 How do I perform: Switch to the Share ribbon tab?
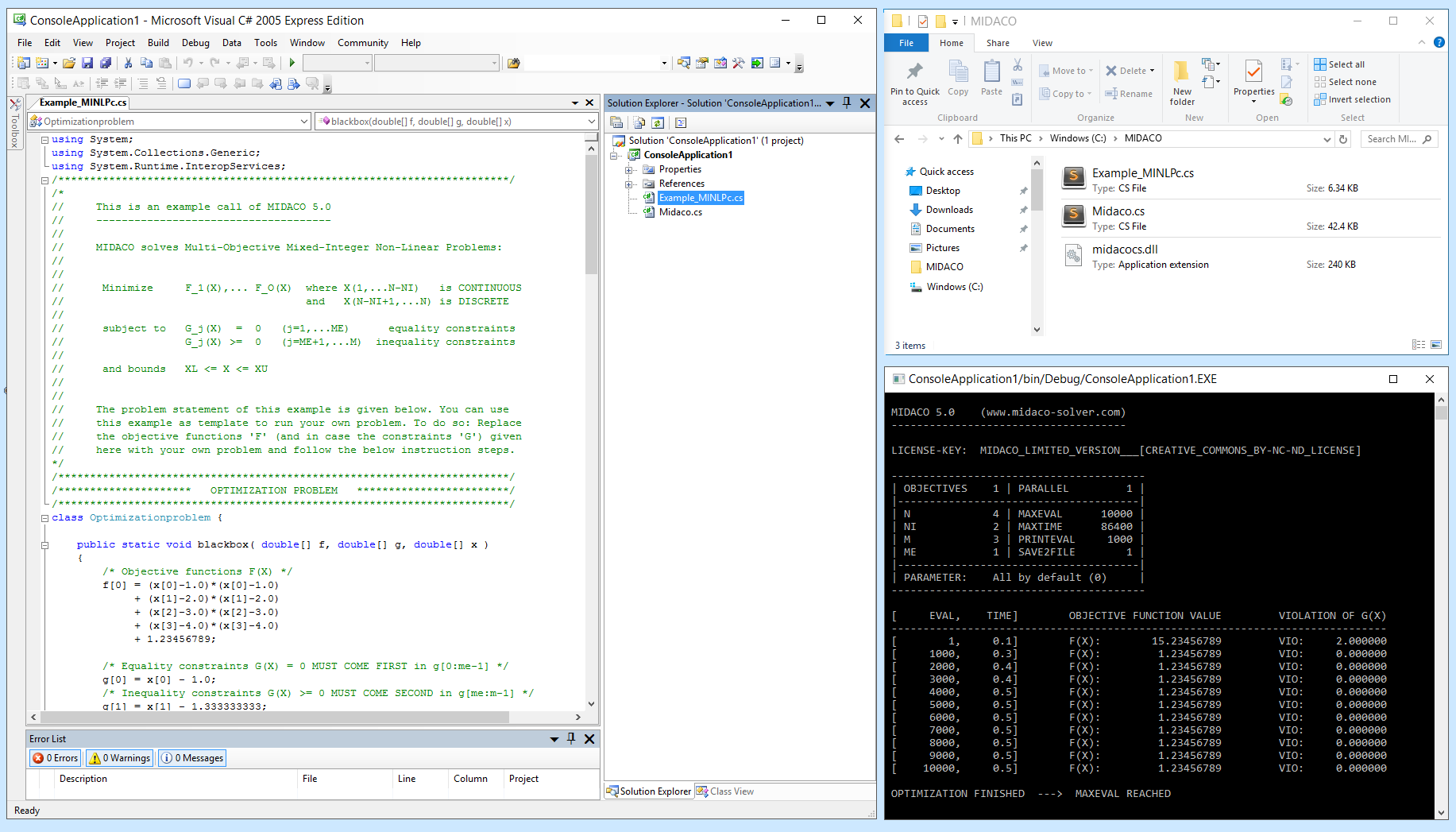click(x=998, y=43)
